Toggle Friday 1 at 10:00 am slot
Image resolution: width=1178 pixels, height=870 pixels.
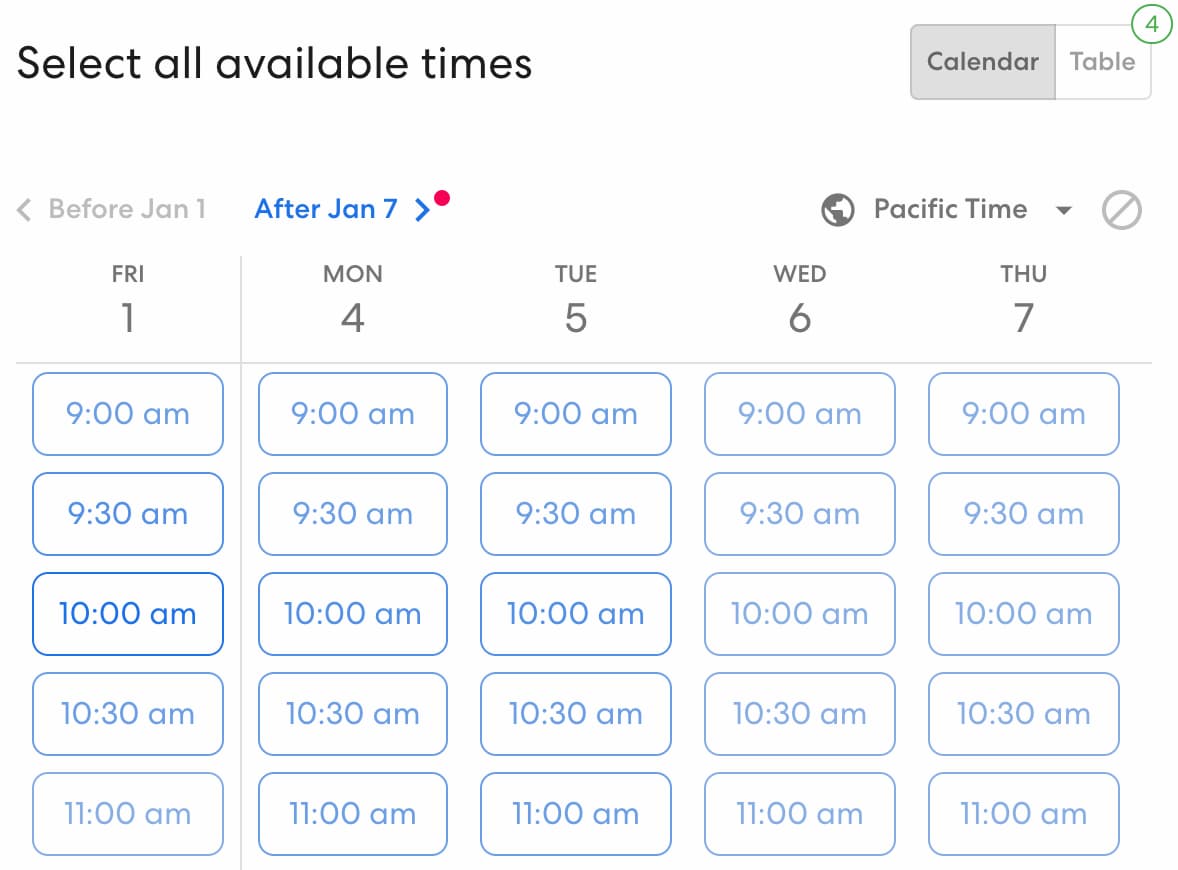coord(128,614)
